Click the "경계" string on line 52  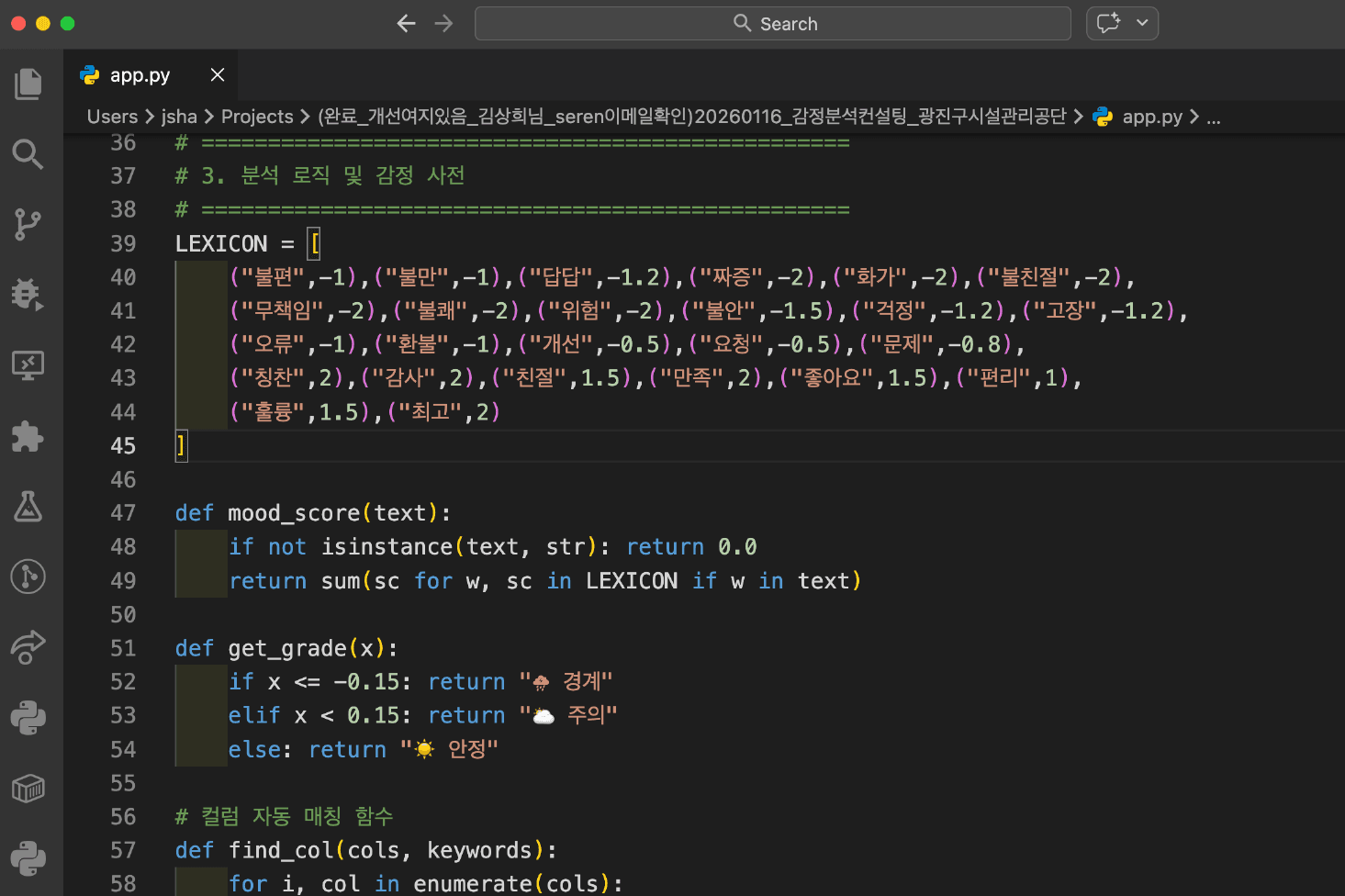click(x=566, y=682)
